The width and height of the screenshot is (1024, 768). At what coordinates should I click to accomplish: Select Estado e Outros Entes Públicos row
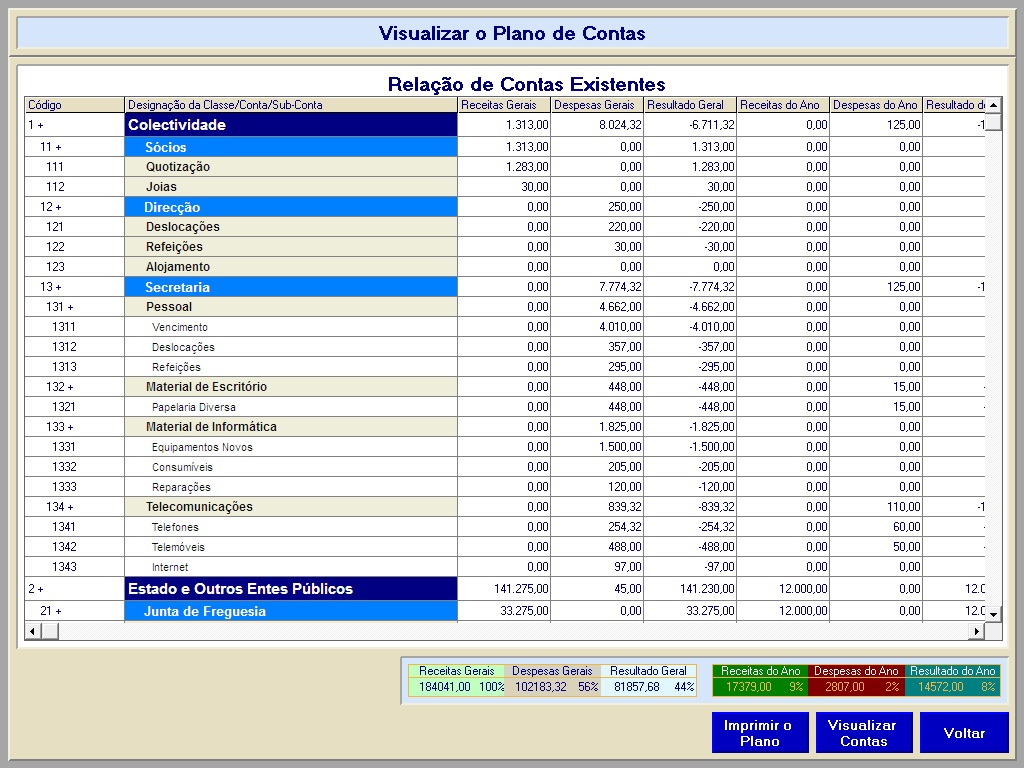pos(290,589)
